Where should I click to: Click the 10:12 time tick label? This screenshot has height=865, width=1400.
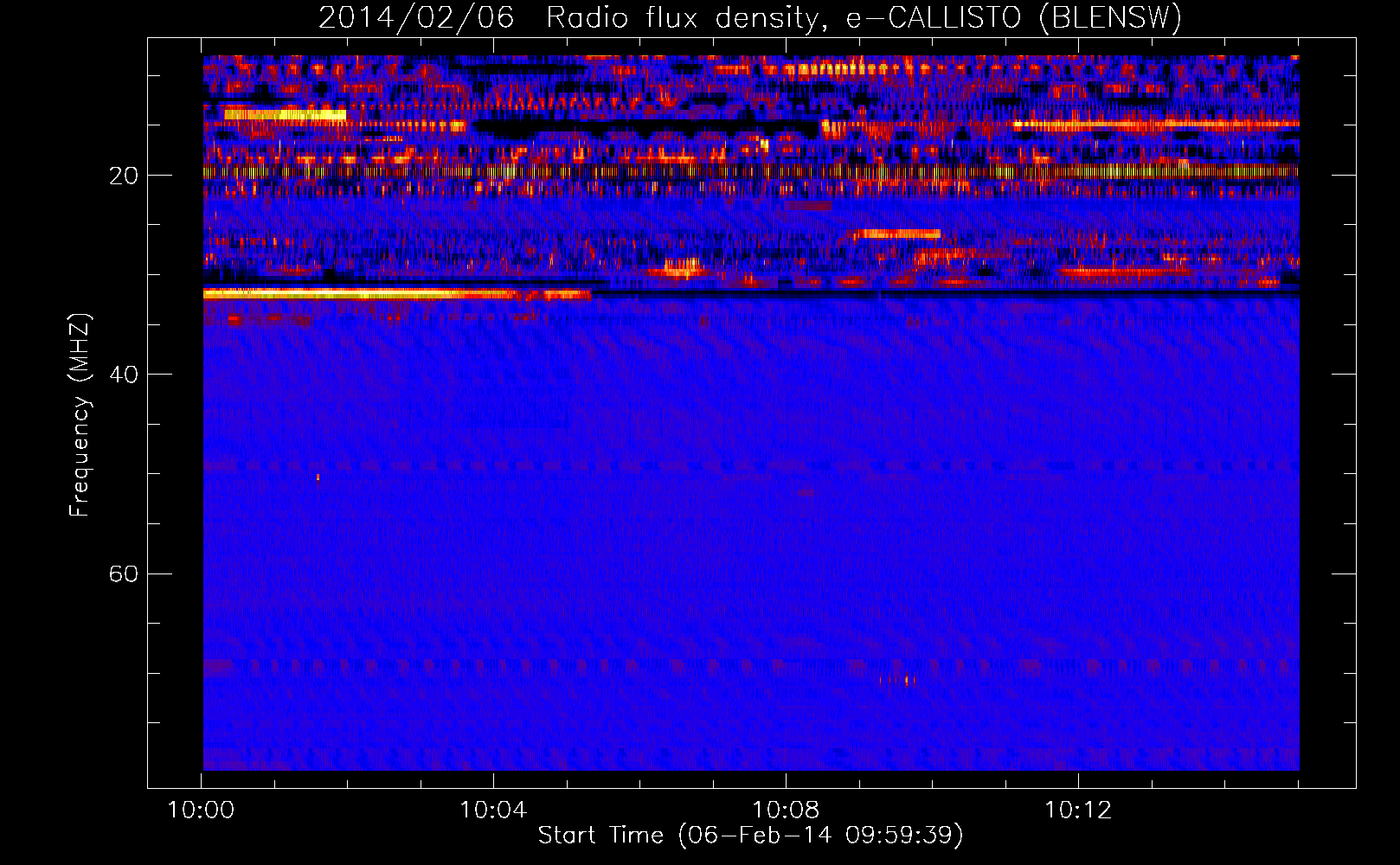1078,810
